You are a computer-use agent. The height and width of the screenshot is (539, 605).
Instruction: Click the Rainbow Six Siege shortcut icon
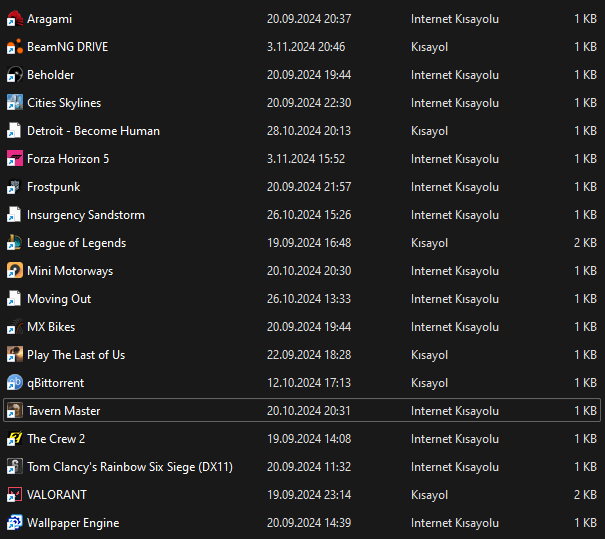[x=15, y=467]
